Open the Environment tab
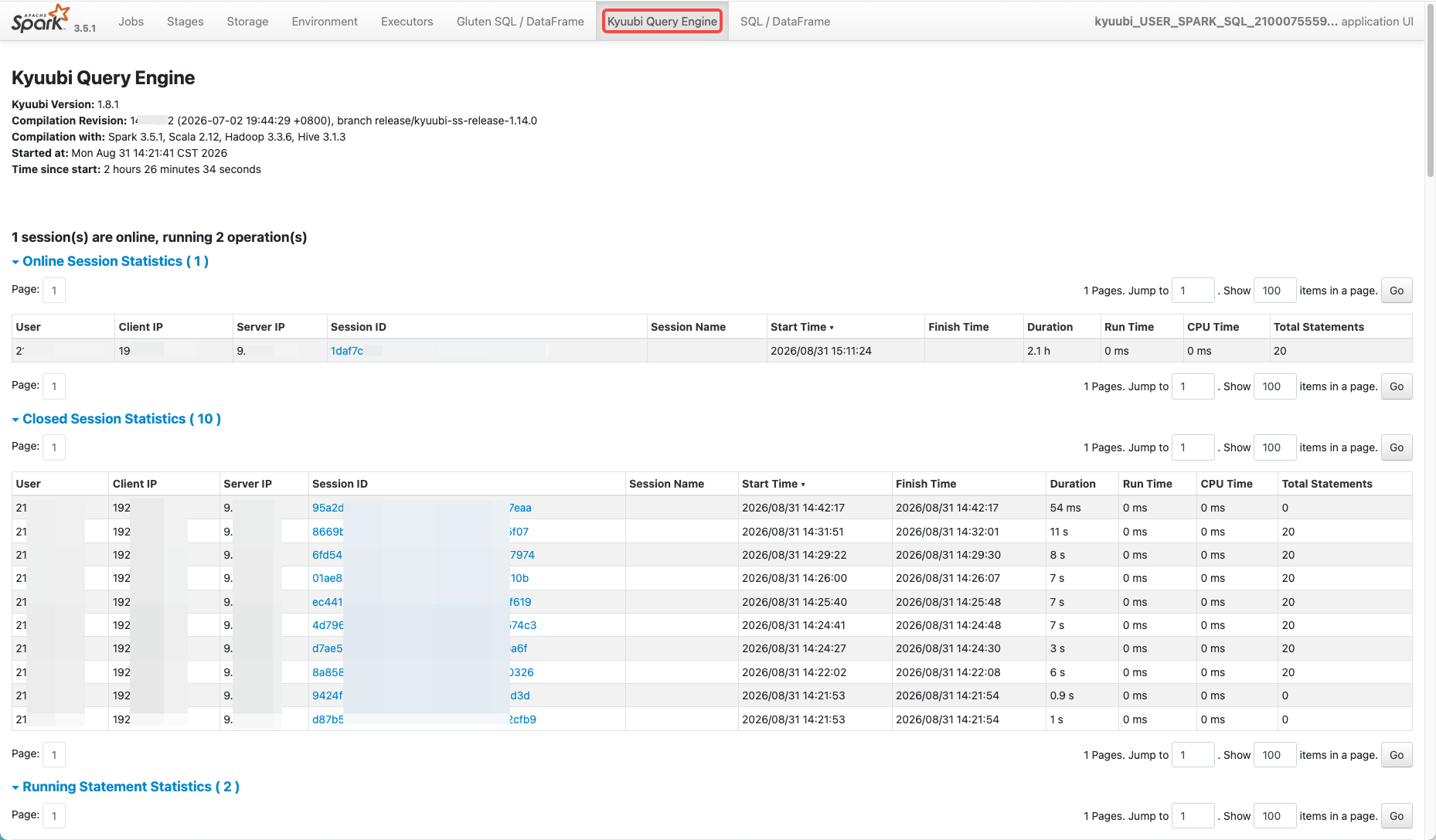The width and height of the screenshot is (1436, 840). point(325,22)
